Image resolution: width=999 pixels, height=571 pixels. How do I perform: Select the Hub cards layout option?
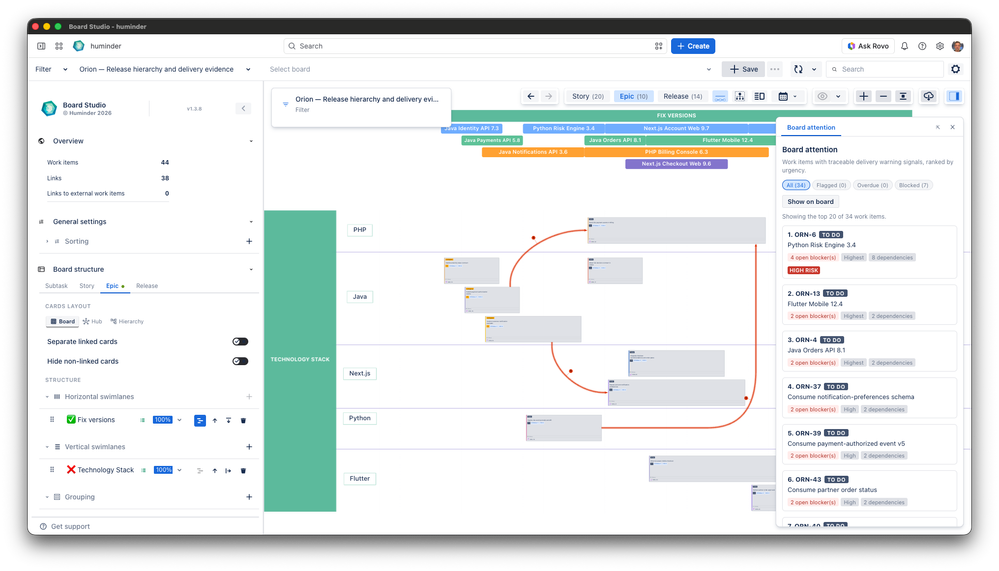coord(92,322)
